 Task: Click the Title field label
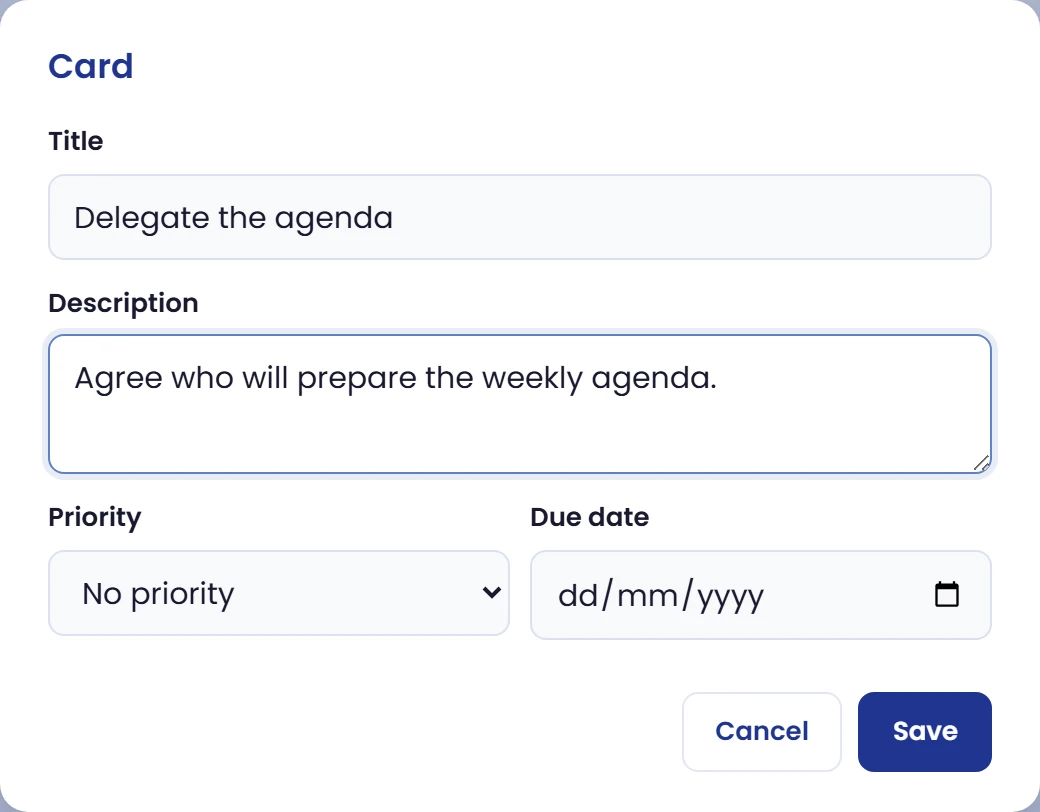(76, 141)
